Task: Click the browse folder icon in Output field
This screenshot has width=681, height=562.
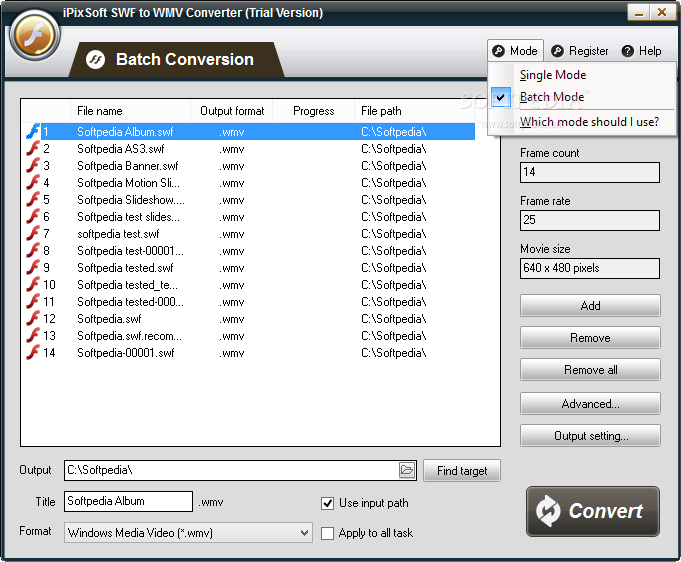Action: pos(407,470)
